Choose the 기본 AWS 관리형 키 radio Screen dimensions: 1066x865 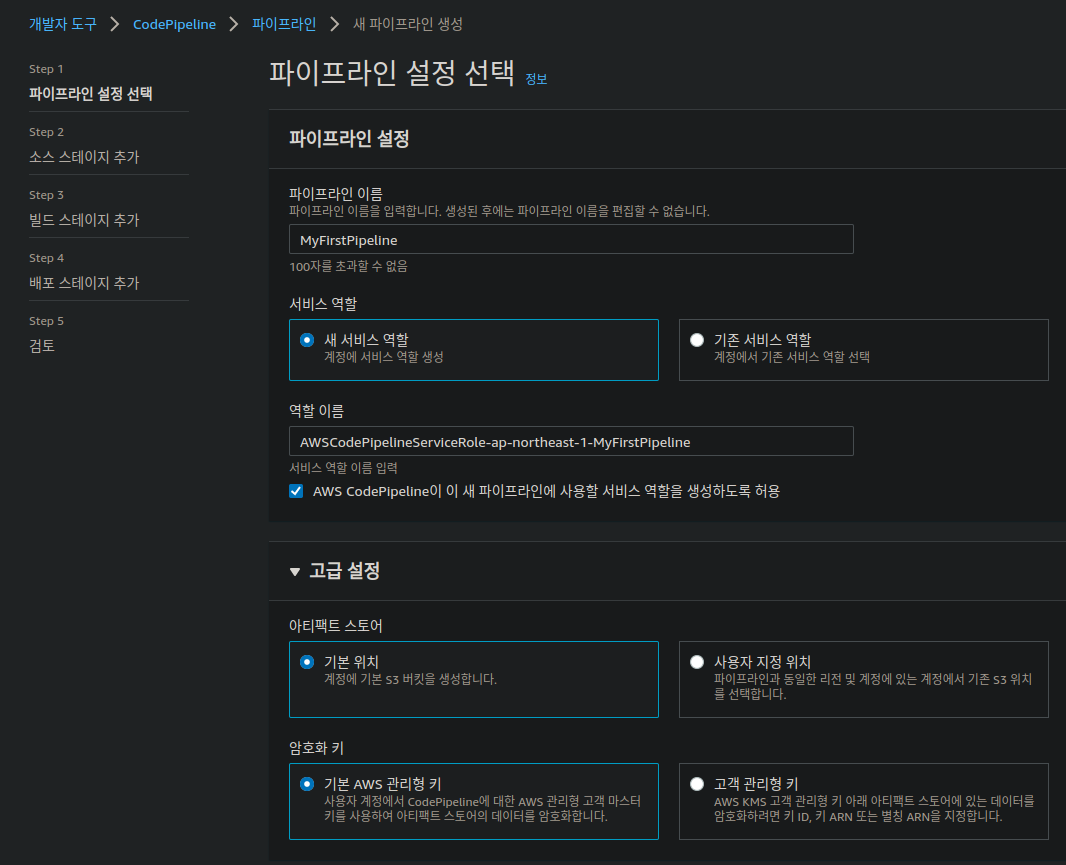[x=307, y=784]
